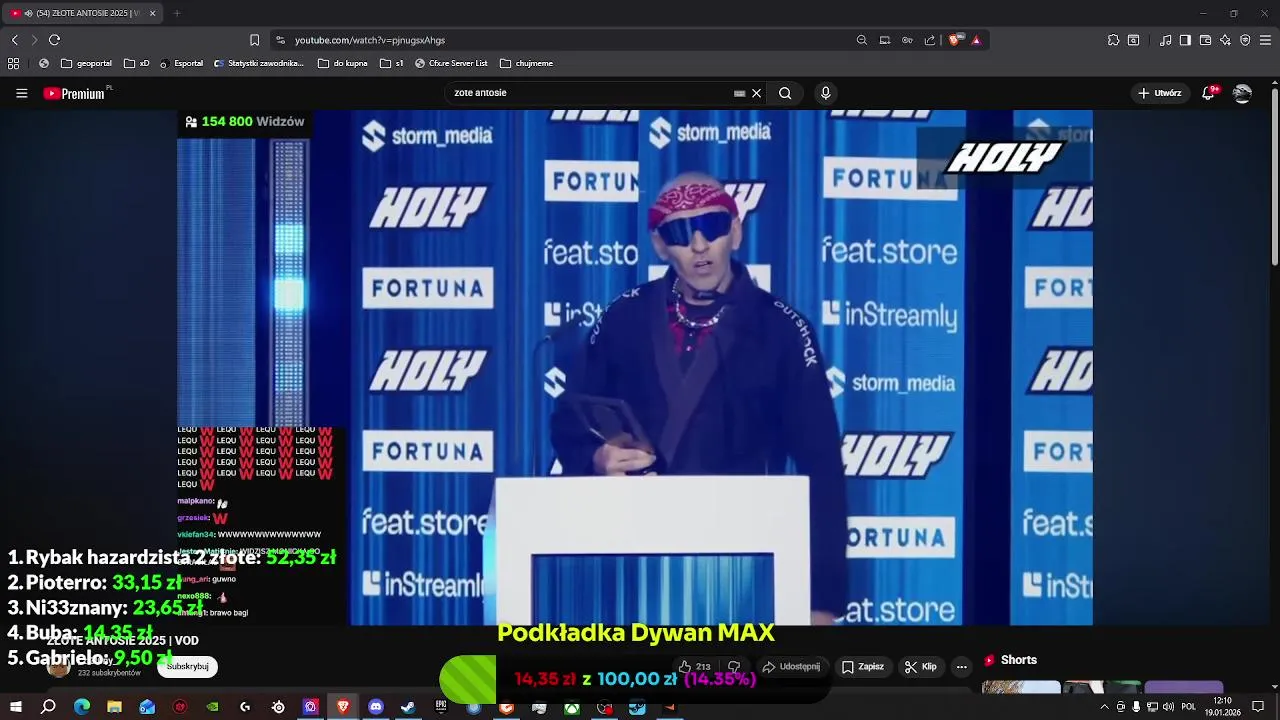Bookmark this page via the bookmark icon

(x=254, y=40)
